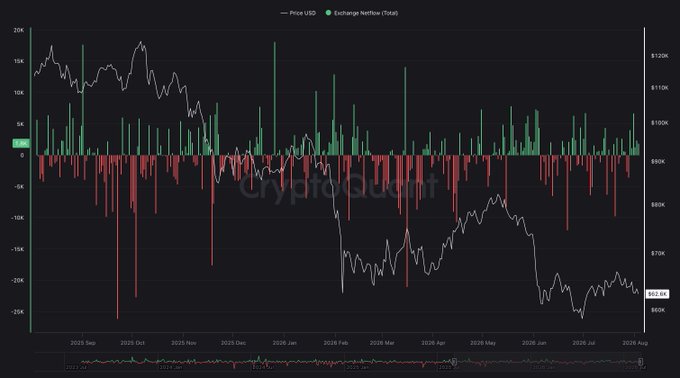Click the 2025 Dec x-axis label
Image resolution: width=680 pixels, height=378 pixels.
click(x=233, y=343)
